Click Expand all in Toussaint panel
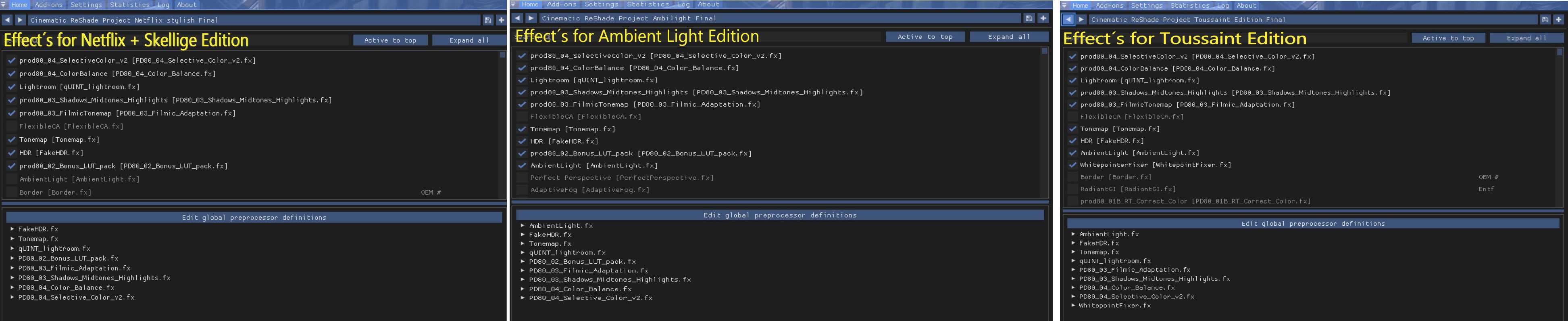1568x321 pixels. (x=1526, y=38)
